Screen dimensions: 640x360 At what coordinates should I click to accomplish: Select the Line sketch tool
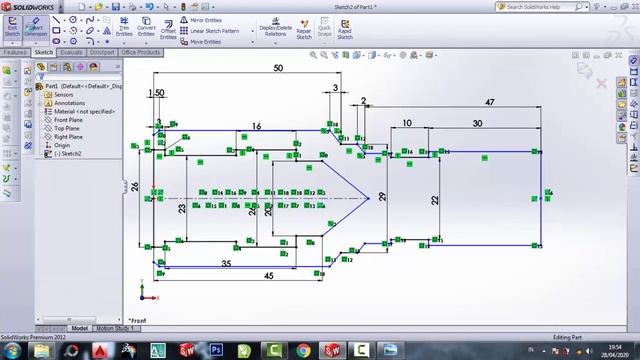[x=57, y=20]
